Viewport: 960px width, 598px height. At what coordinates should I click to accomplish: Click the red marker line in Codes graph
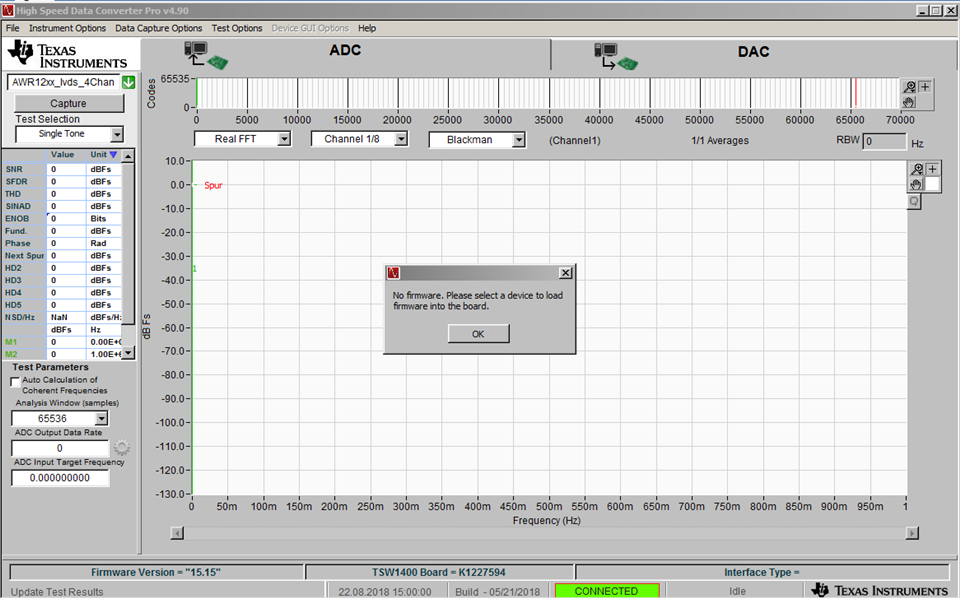click(855, 92)
